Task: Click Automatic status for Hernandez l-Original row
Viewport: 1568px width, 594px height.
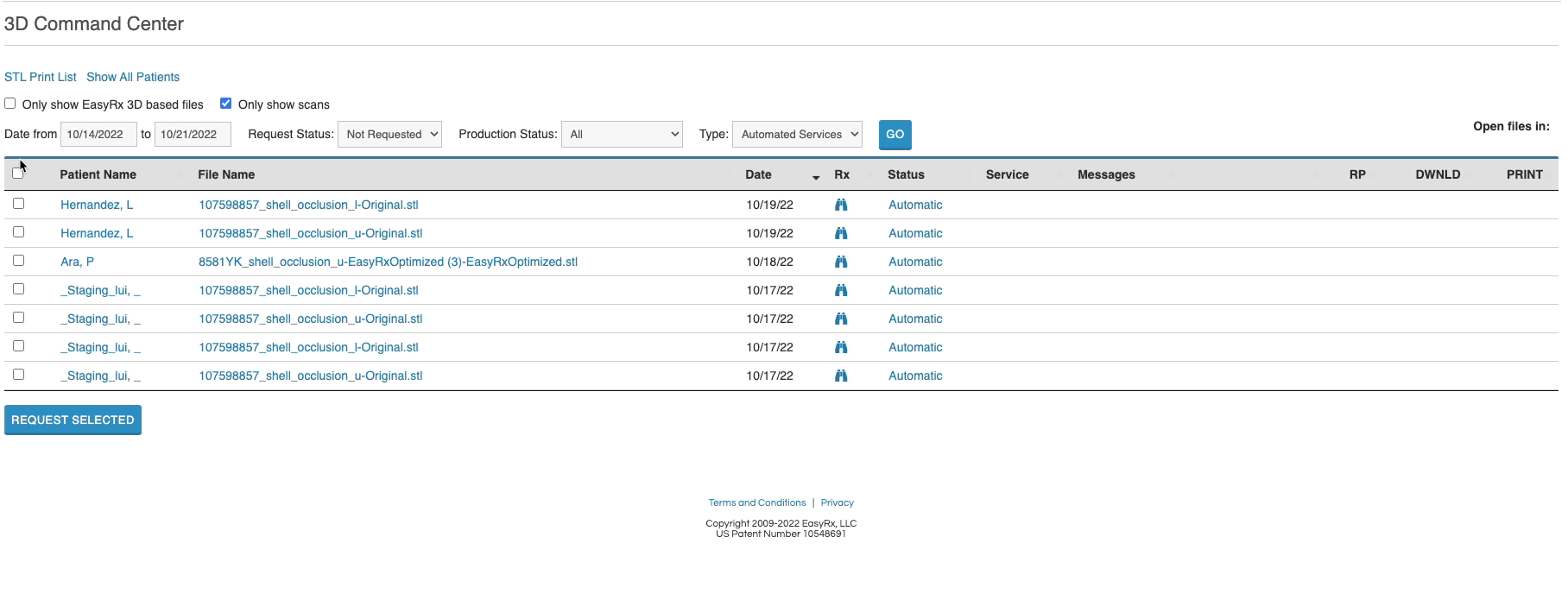Action: tap(915, 205)
